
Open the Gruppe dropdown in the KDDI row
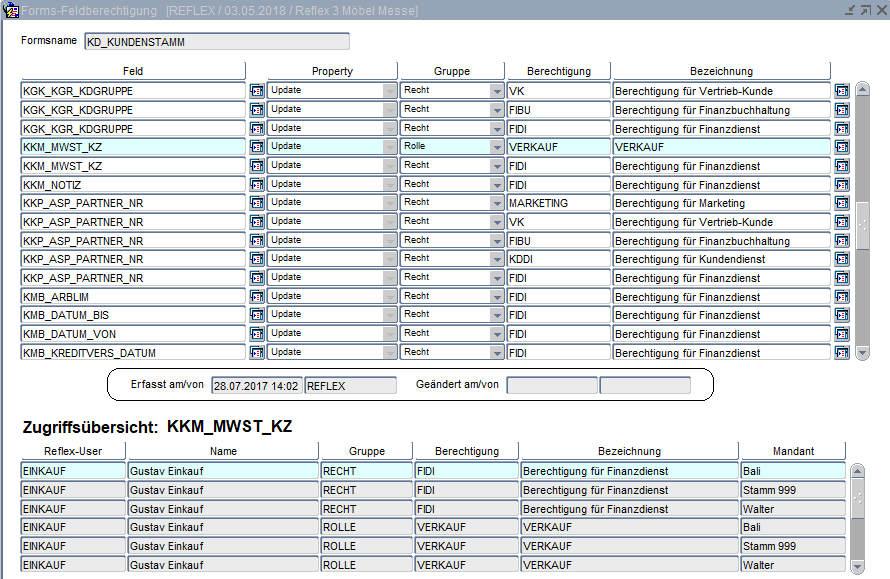pyautogui.click(x=497, y=259)
